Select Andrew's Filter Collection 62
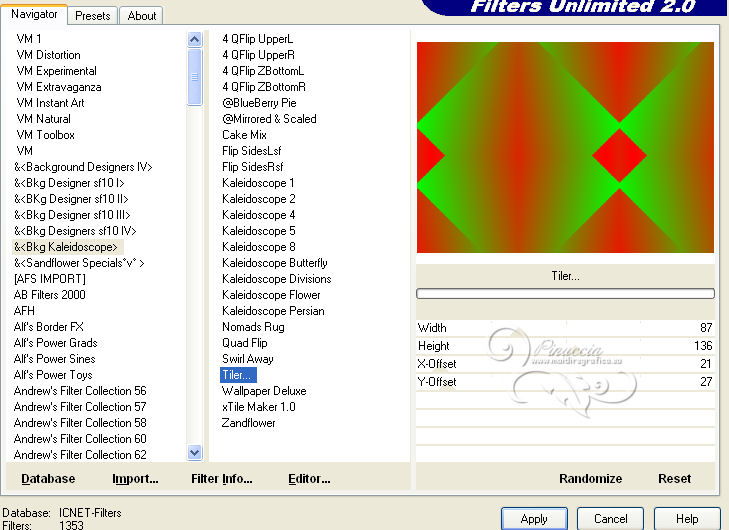This screenshot has width=729, height=530. point(80,455)
